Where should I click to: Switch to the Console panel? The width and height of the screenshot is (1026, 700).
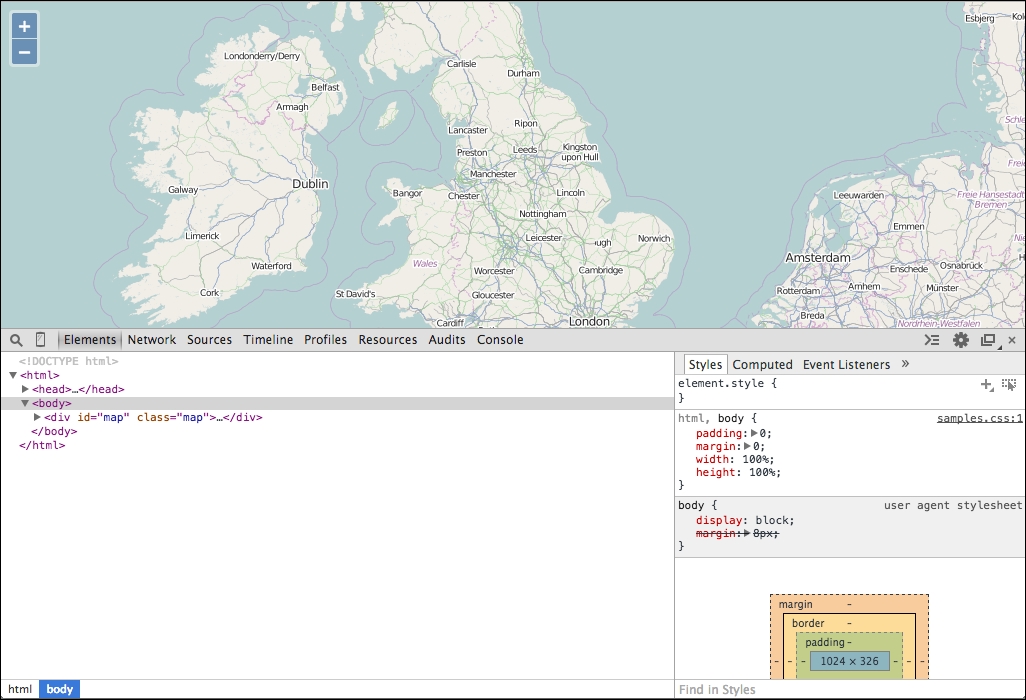pos(500,340)
